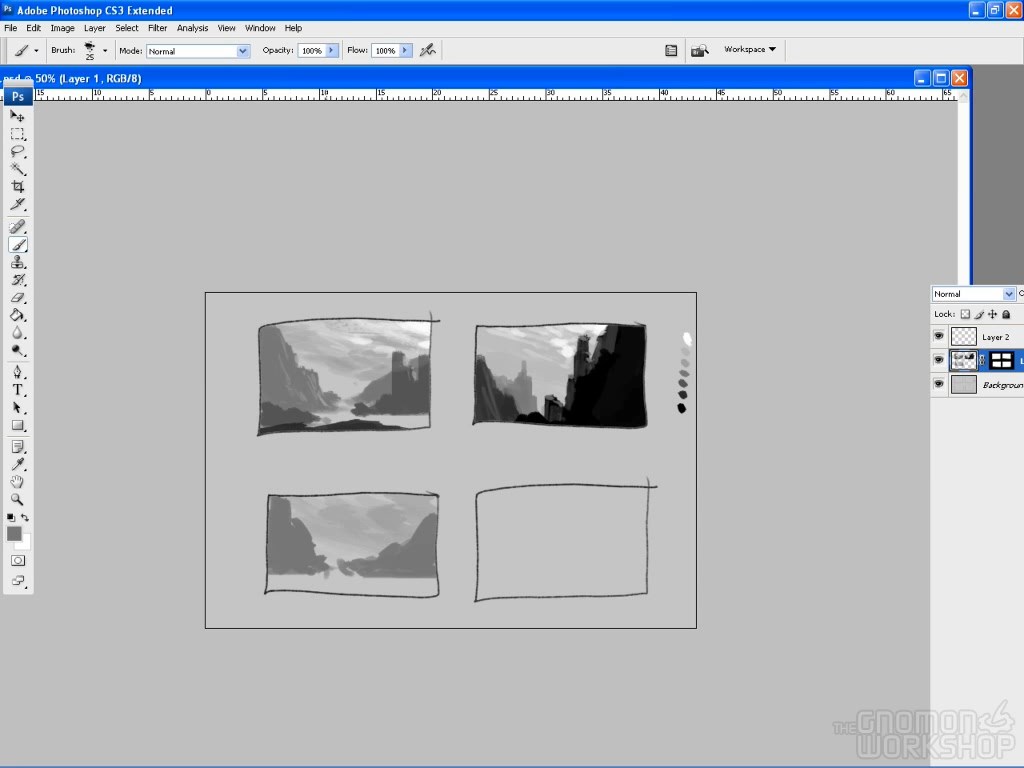Click the Workspace button
The width and height of the screenshot is (1024, 768).
pos(750,49)
